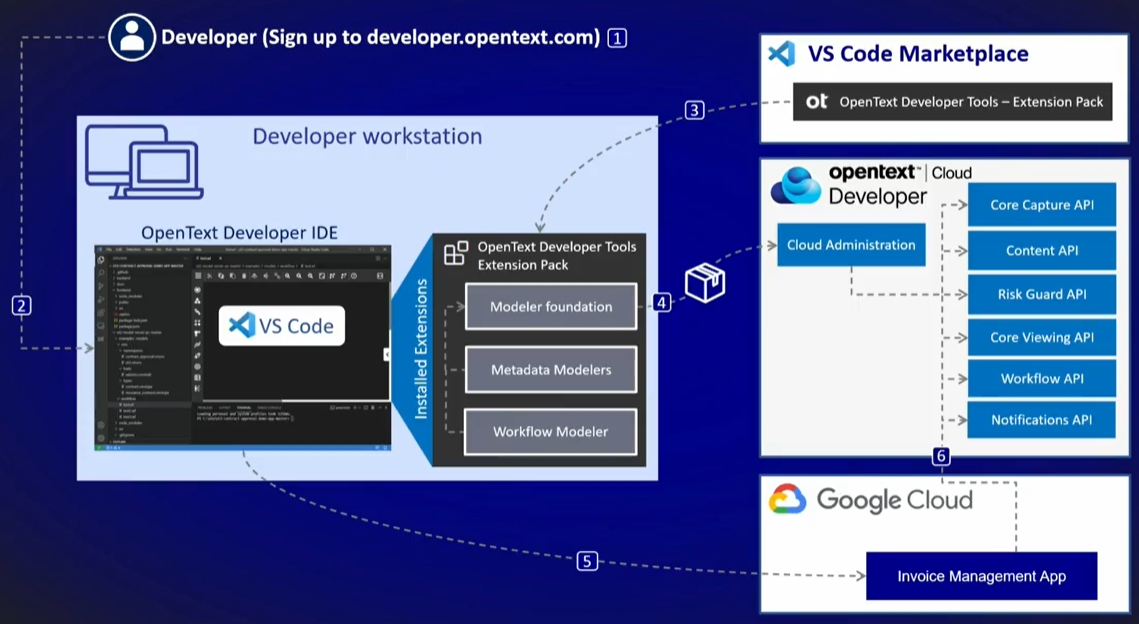Click the Developer user profile icon
The width and height of the screenshot is (1139, 624).
pyautogui.click(x=131, y=37)
